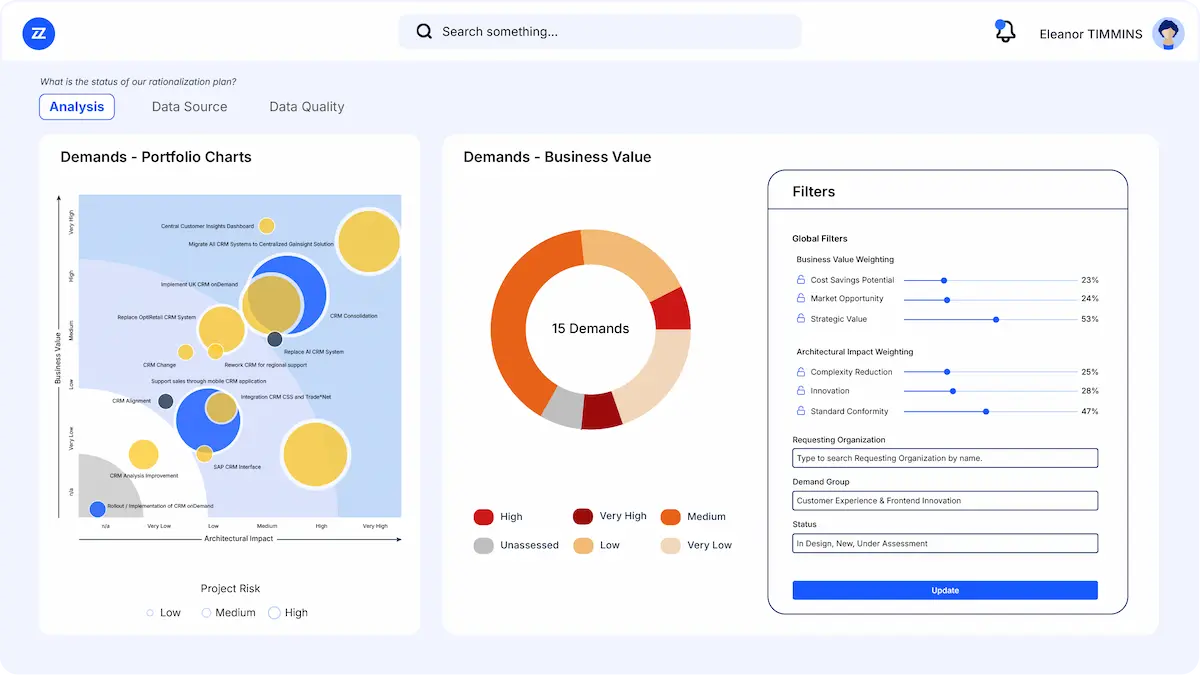Adjust the Complexity Reduction slider handle
The width and height of the screenshot is (1200, 675).
pyautogui.click(x=947, y=372)
